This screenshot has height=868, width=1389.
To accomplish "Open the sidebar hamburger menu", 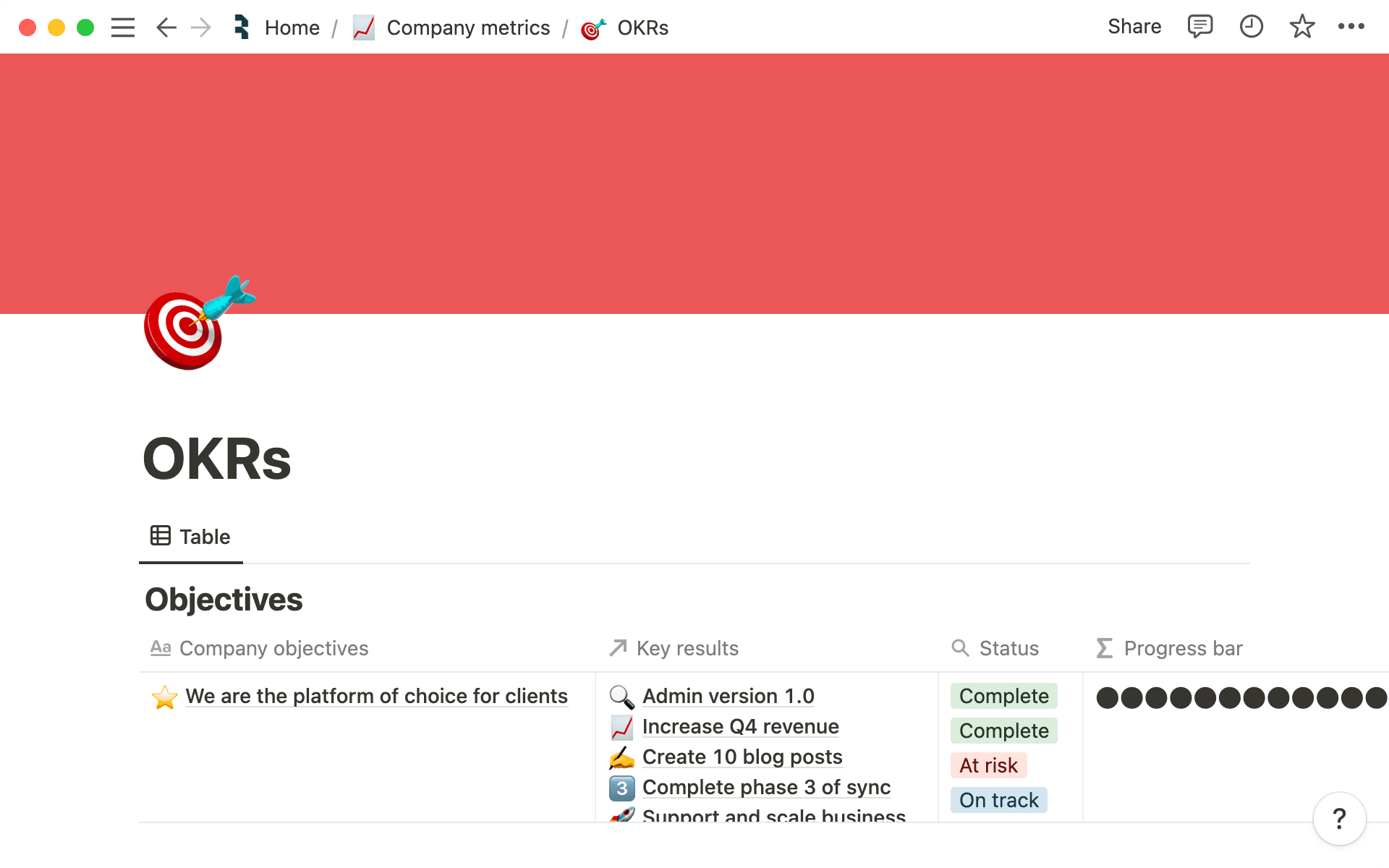I will pos(123,27).
